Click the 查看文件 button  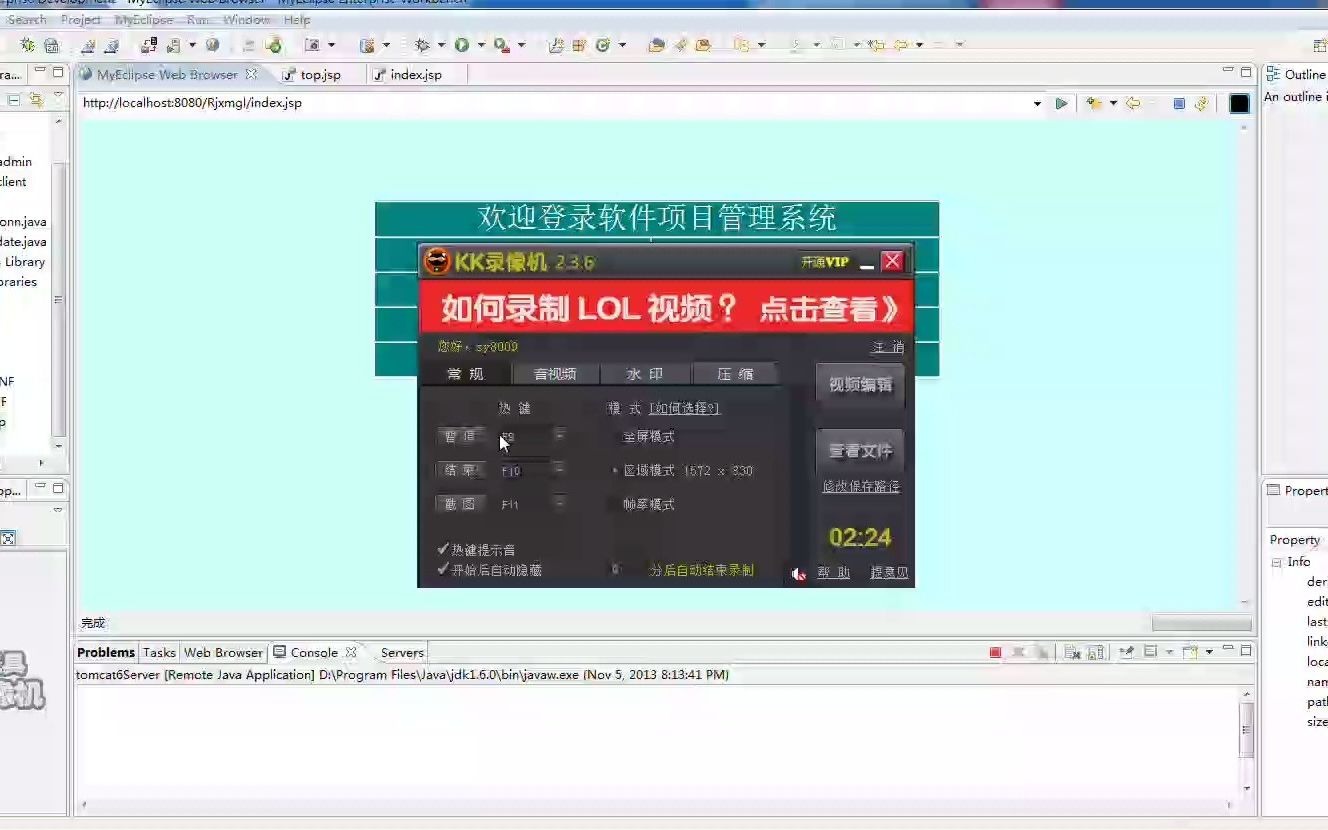tap(860, 451)
